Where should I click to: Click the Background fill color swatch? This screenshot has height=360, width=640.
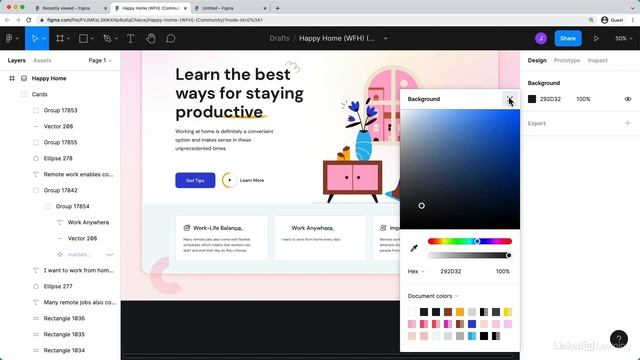pyautogui.click(x=532, y=99)
